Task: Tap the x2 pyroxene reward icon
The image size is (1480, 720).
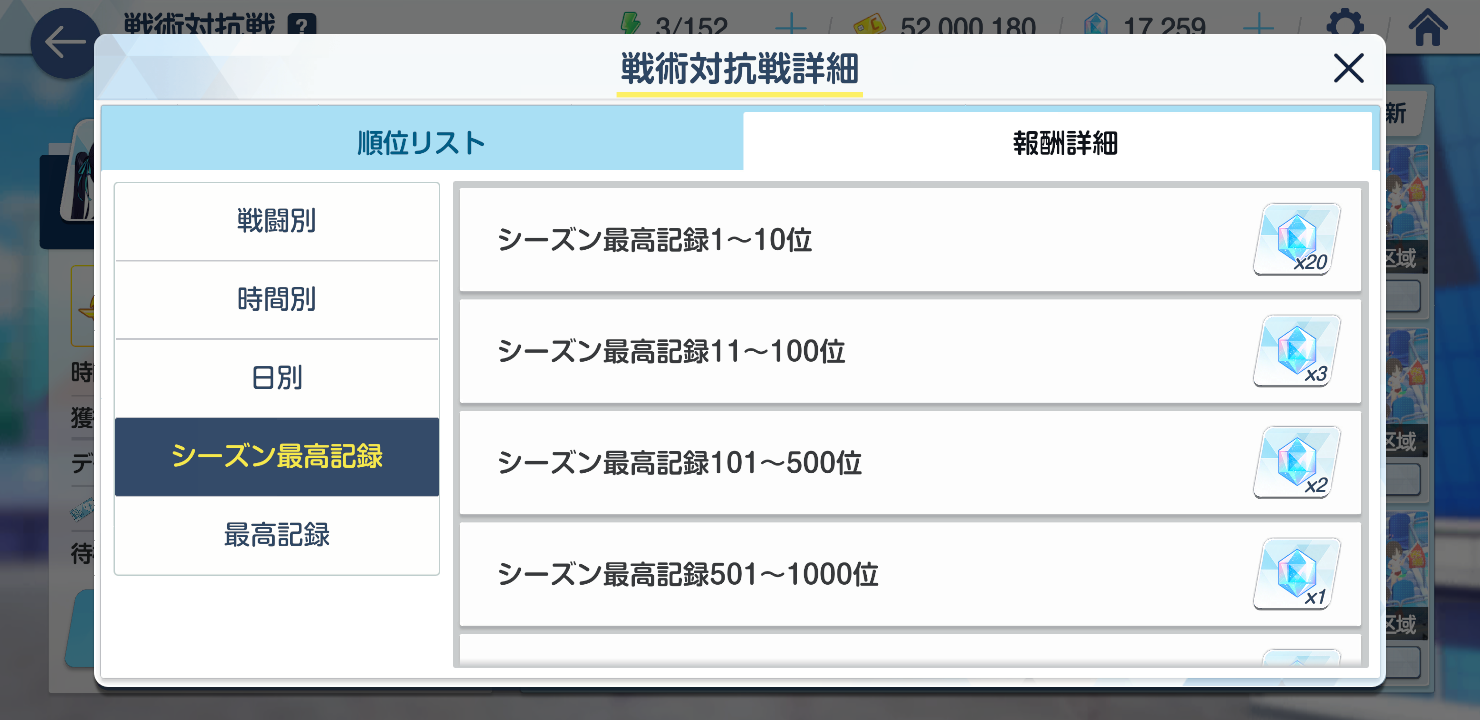Action: pos(1296,463)
